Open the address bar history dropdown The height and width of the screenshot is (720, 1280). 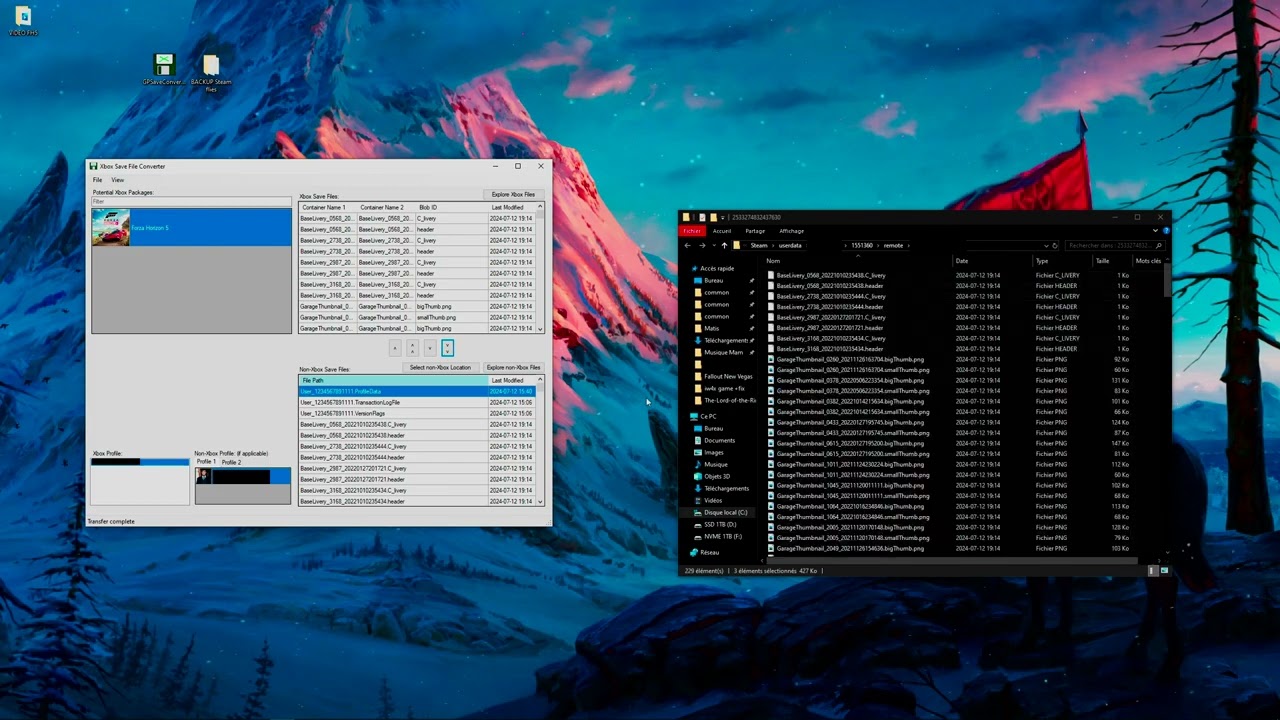click(1045, 245)
